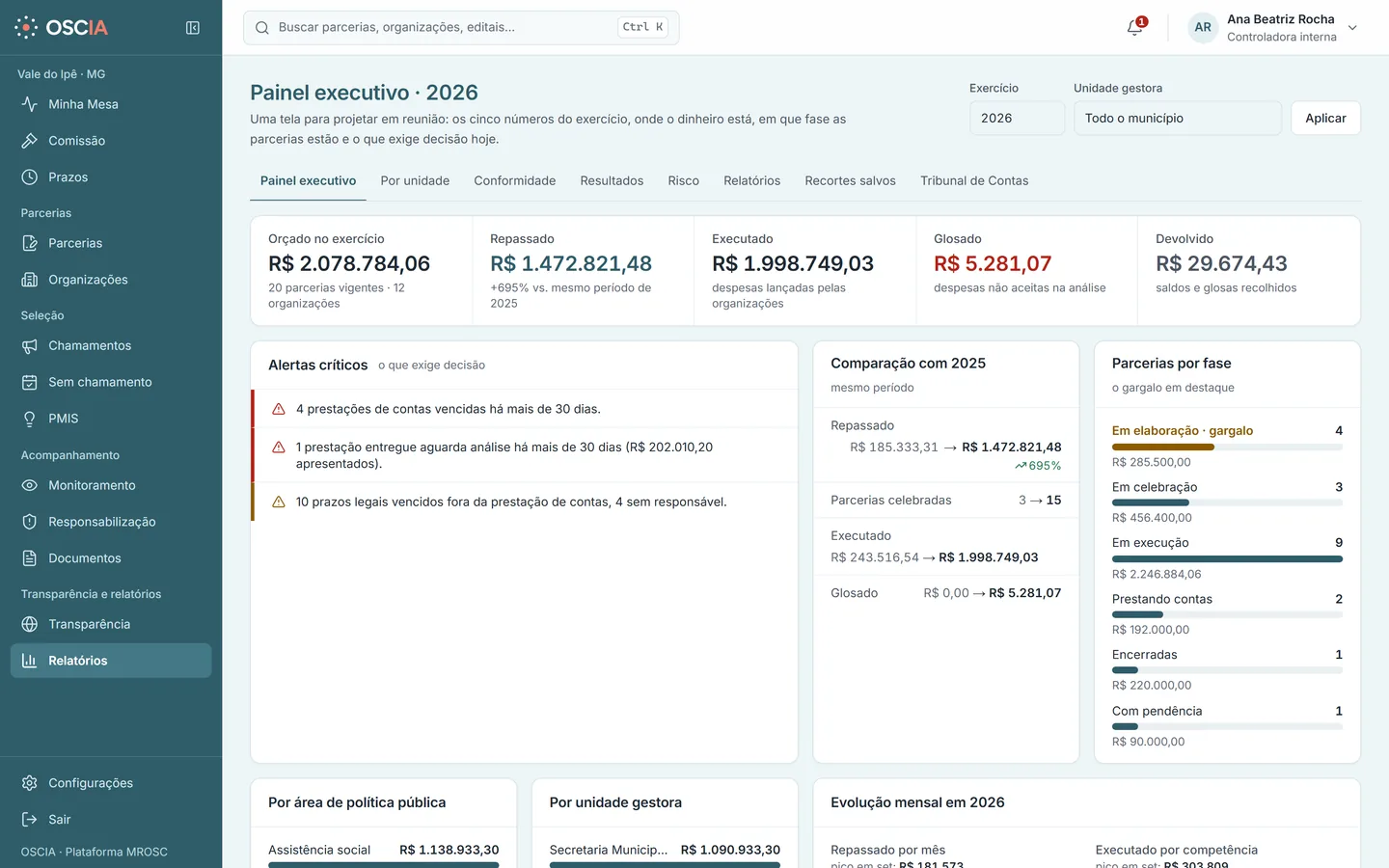This screenshot has width=1389, height=868.
Task: Click warning icon of legal deadlines alert
Action: click(x=279, y=502)
